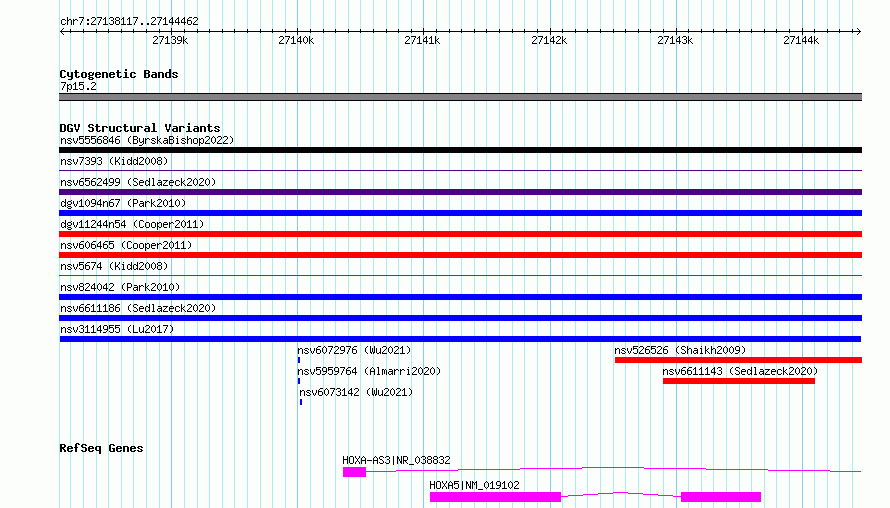Click the red nsv6611143 variant bar

coord(739,381)
